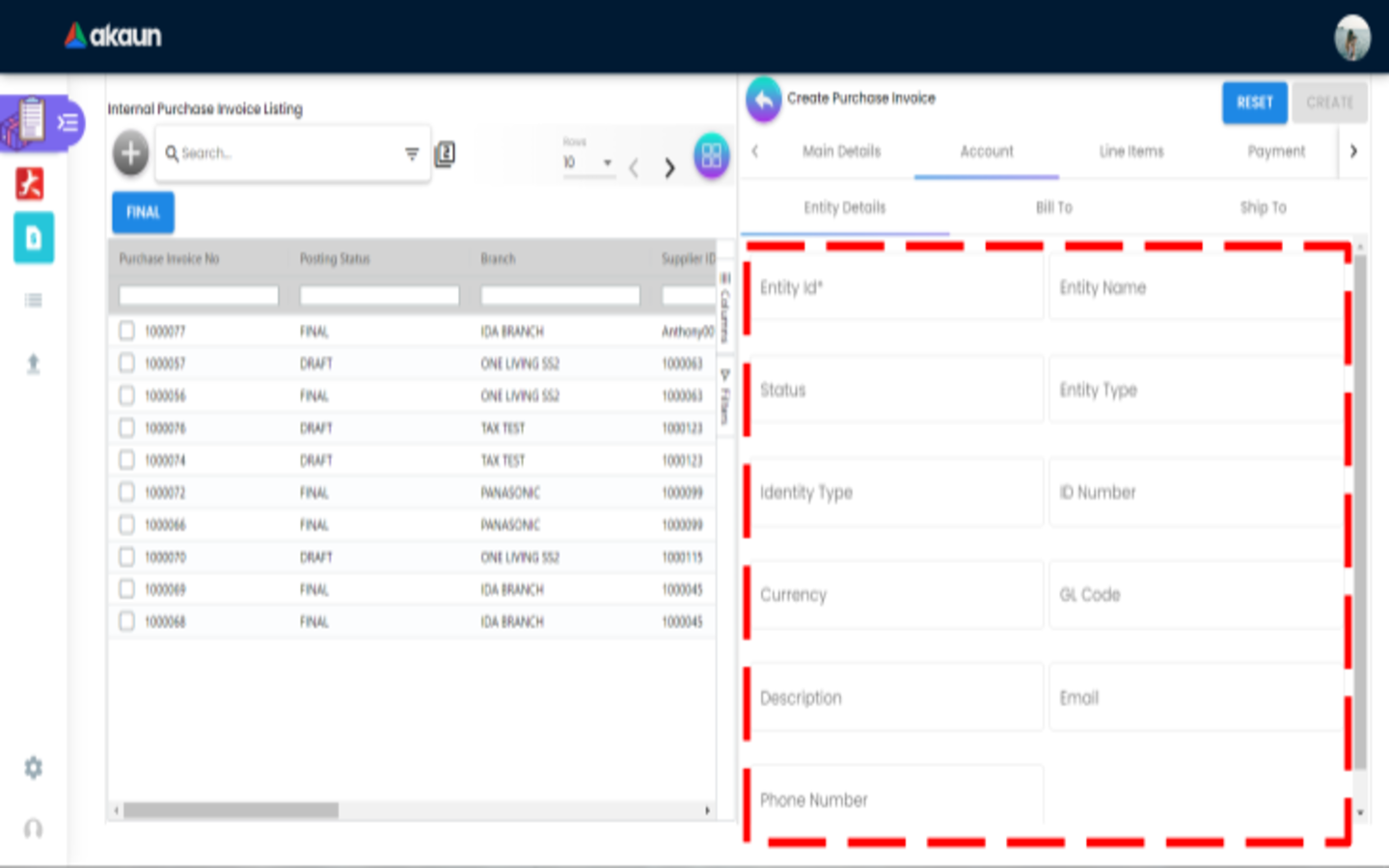The width and height of the screenshot is (1389, 868).
Task: Open the rows per page dropdown
Action: point(588,162)
